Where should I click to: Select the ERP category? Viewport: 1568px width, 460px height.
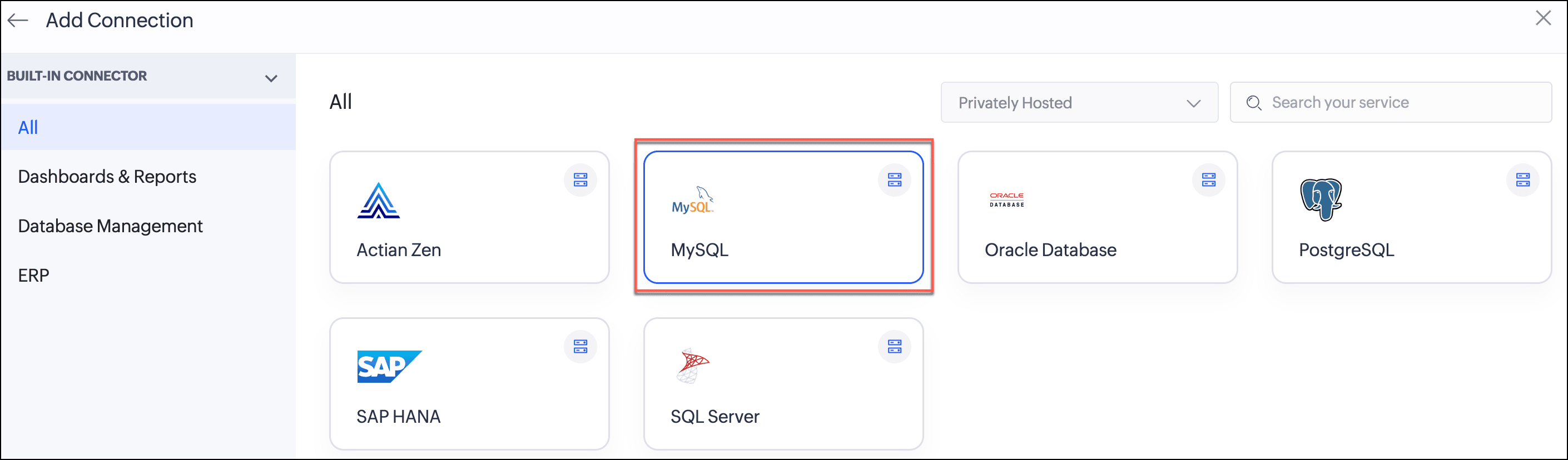click(x=33, y=276)
